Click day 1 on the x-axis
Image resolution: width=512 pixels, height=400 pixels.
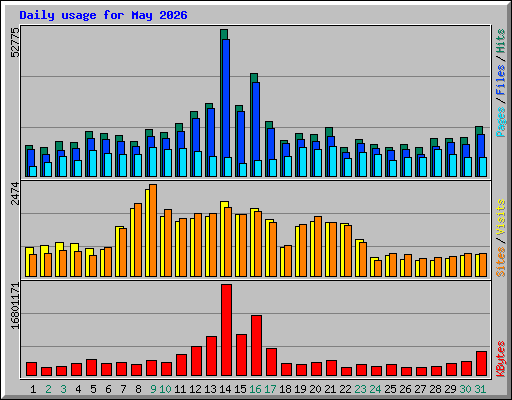[33, 389]
